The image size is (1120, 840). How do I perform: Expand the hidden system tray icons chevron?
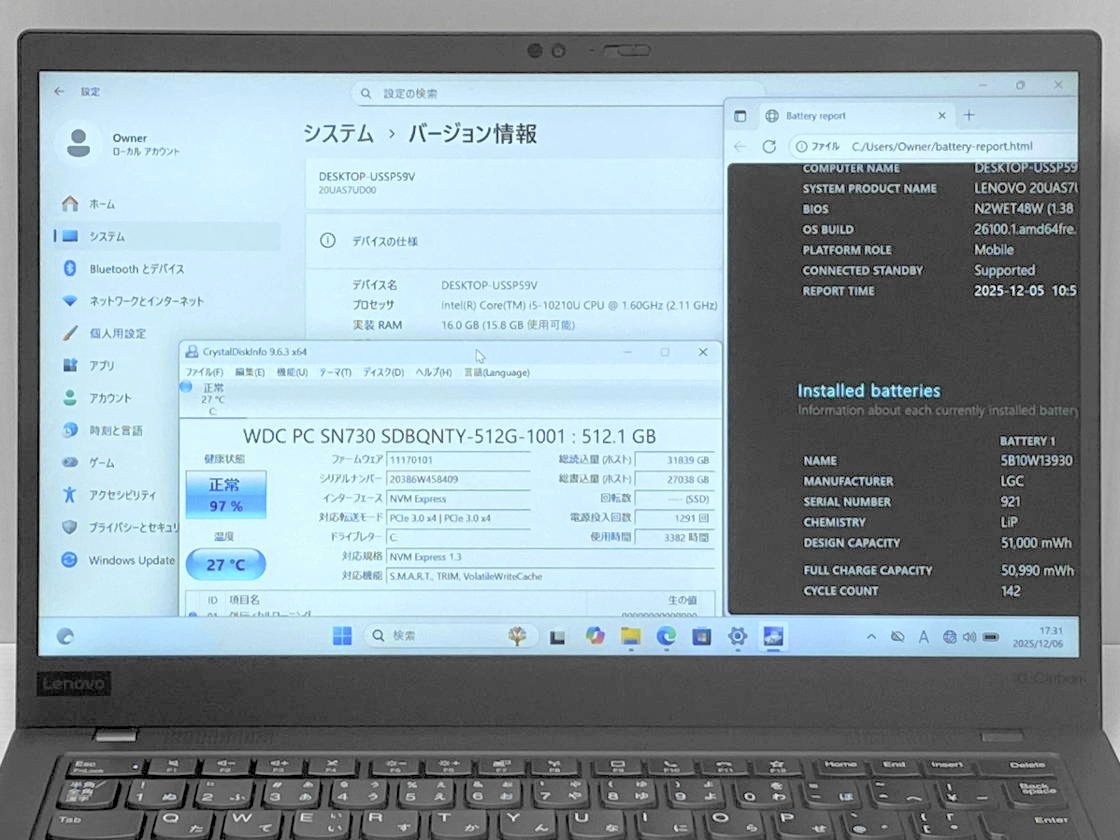[871, 636]
